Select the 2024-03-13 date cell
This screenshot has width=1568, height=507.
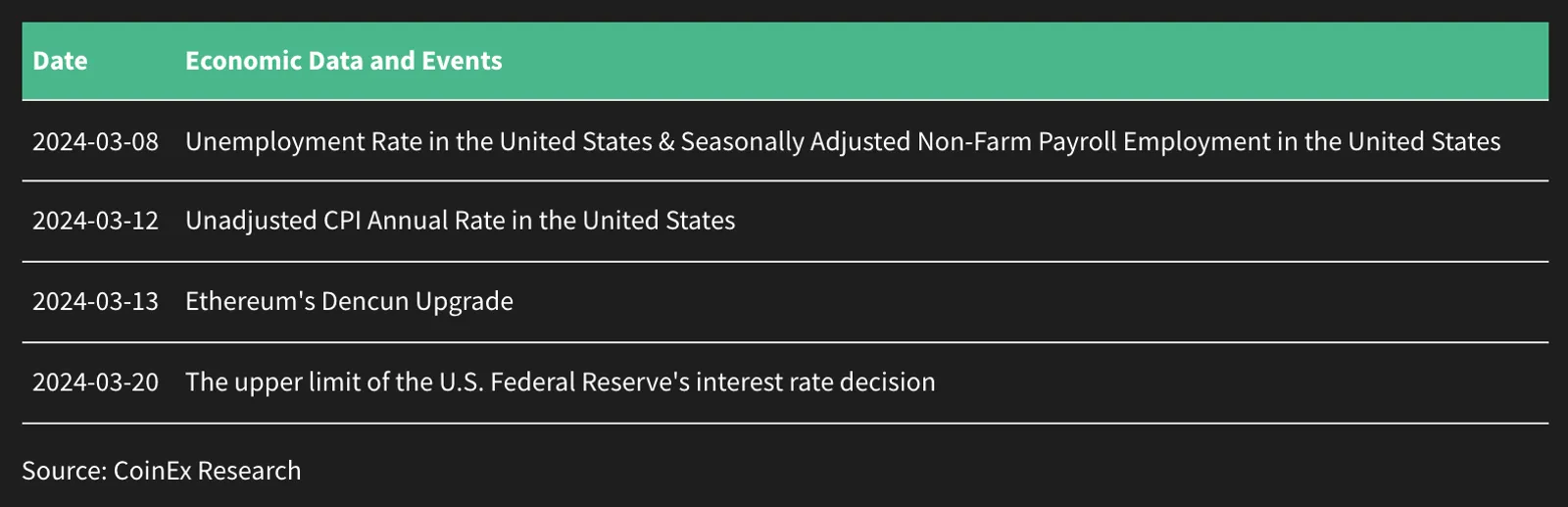95,301
